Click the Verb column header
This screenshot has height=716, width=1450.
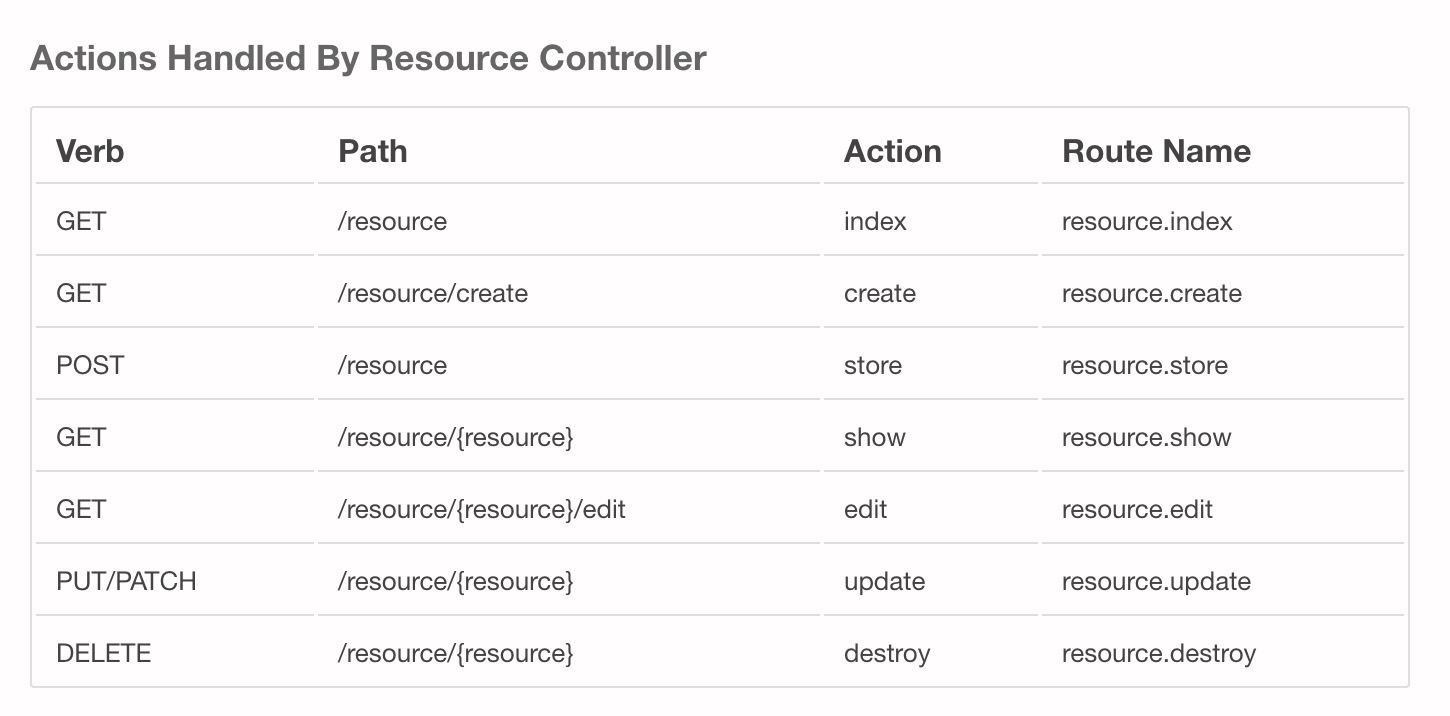[90, 151]
